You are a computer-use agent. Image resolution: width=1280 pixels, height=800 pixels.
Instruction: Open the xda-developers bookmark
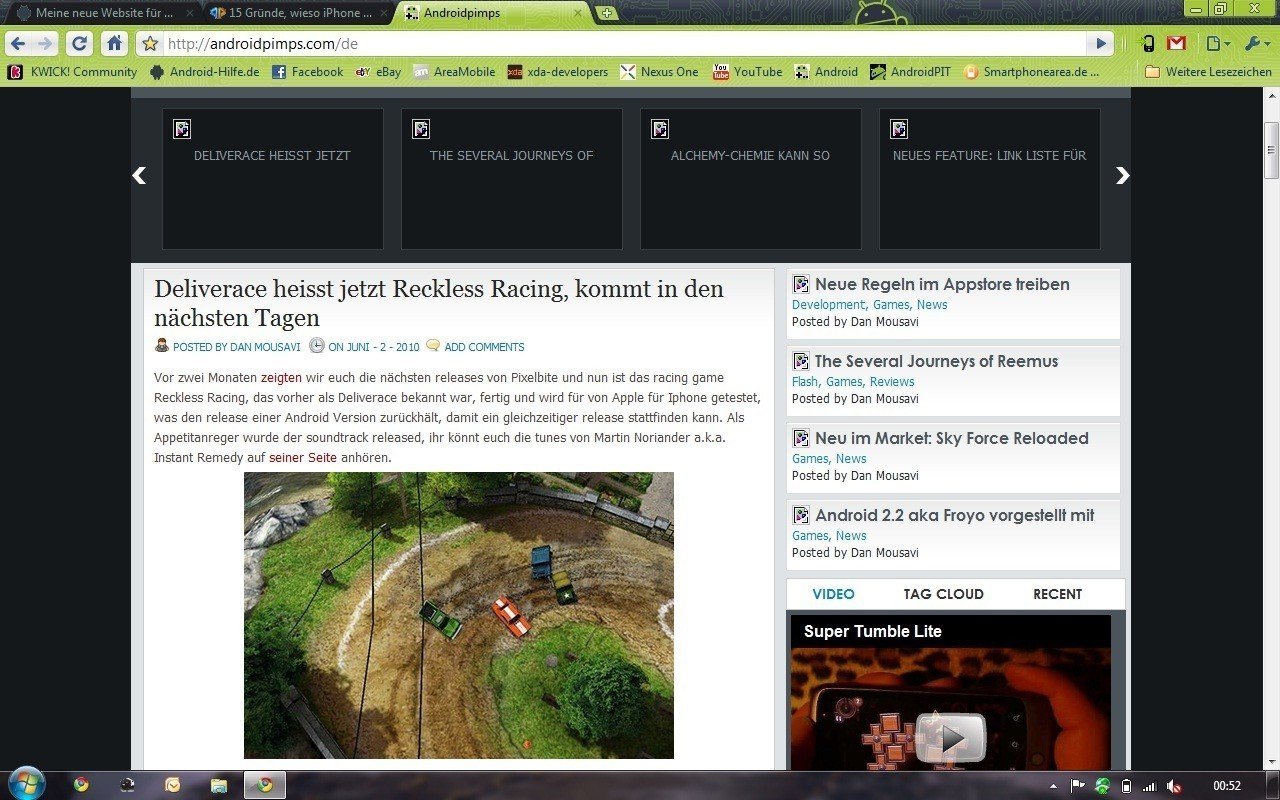557,72
